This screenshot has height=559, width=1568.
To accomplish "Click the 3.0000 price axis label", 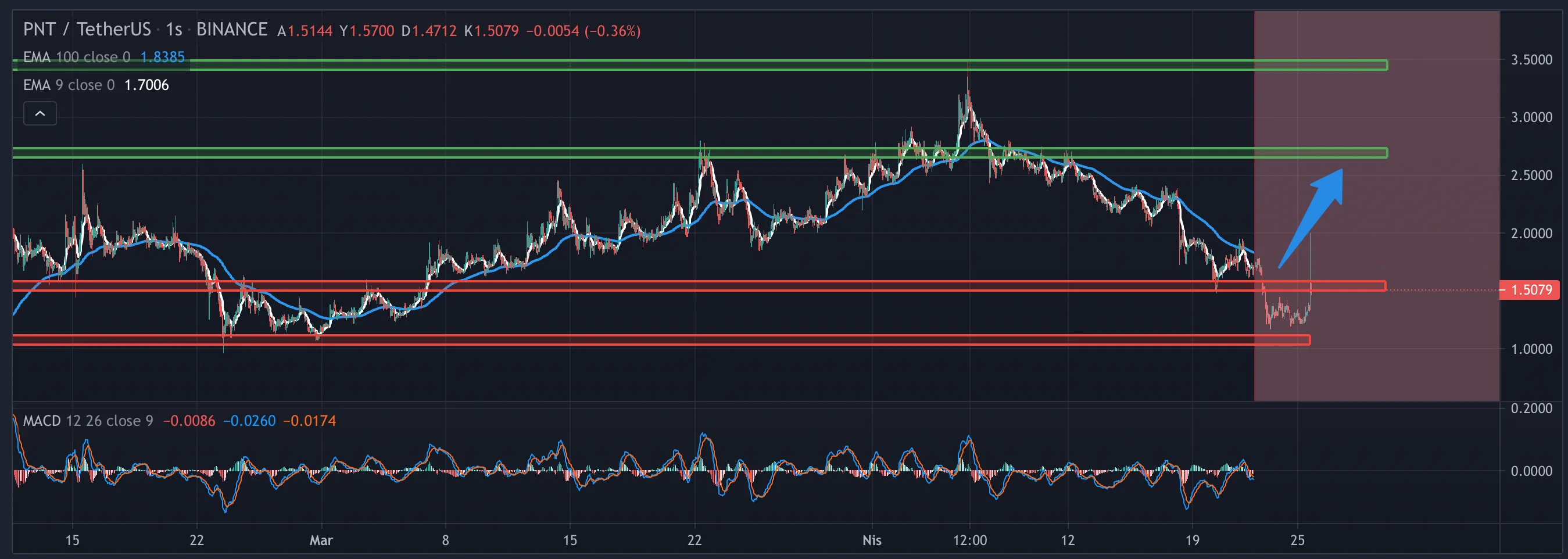I will (1531, 117).
